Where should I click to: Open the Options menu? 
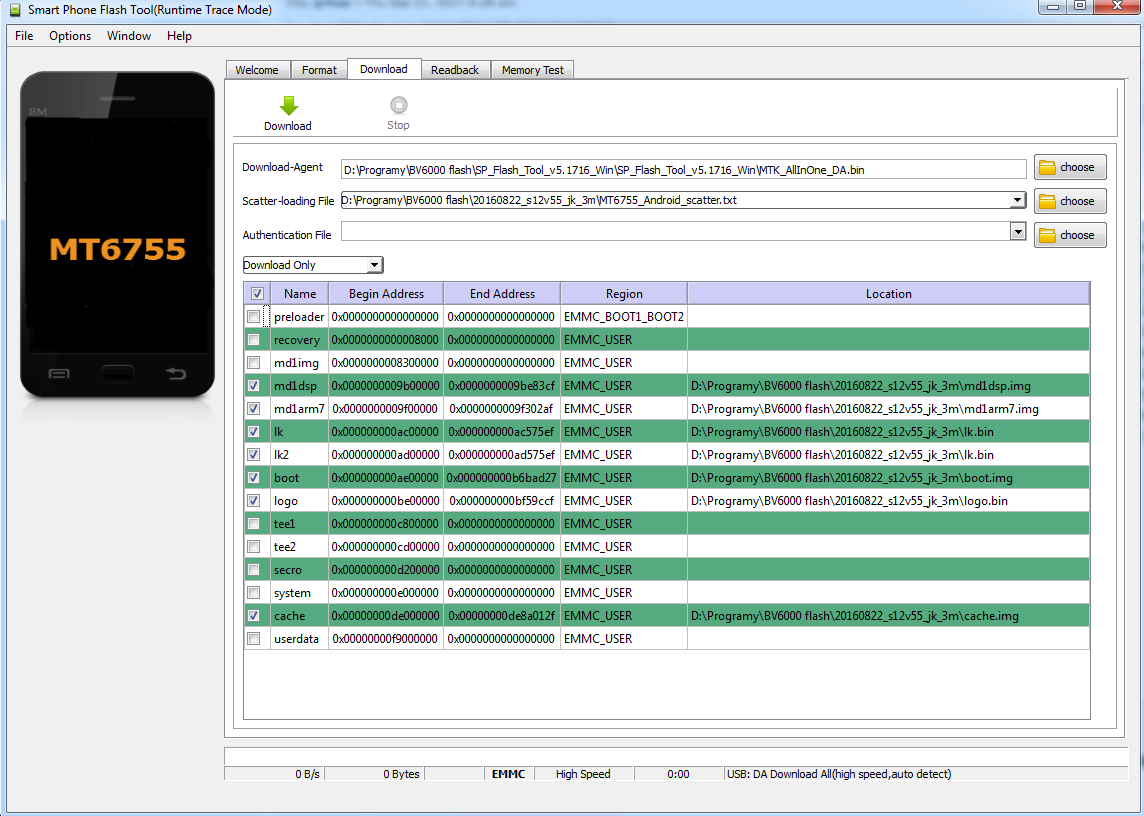tap(70, 36)
